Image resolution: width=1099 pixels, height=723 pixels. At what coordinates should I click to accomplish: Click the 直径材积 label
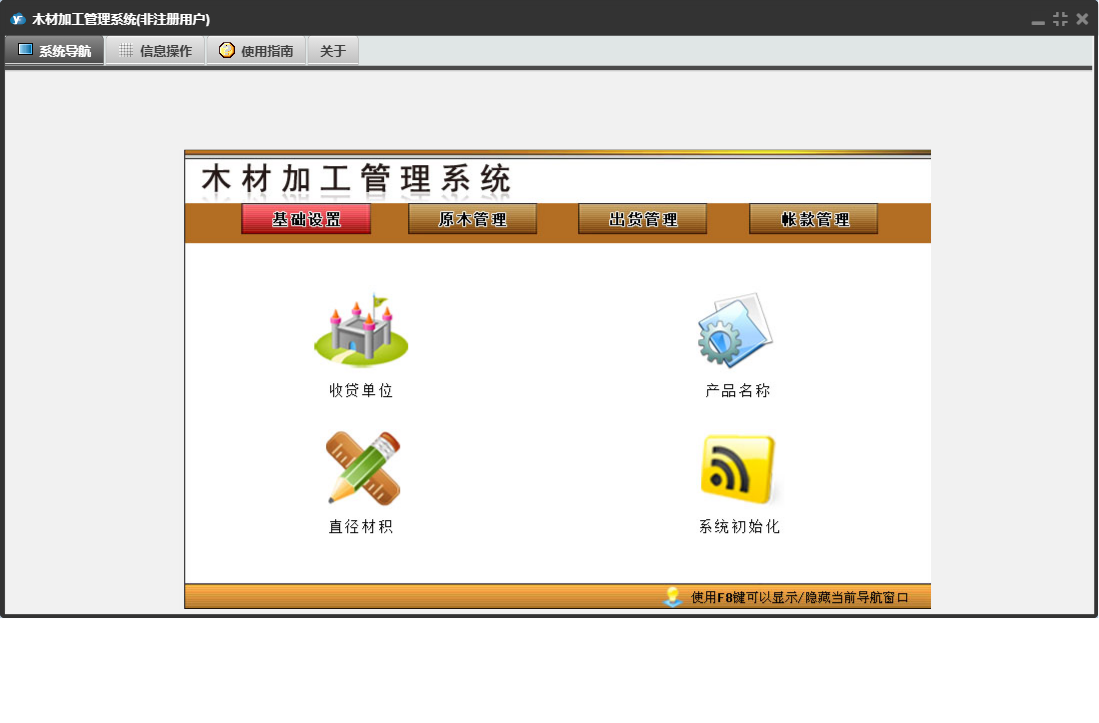pyautogui.click(x=361, y=526)
